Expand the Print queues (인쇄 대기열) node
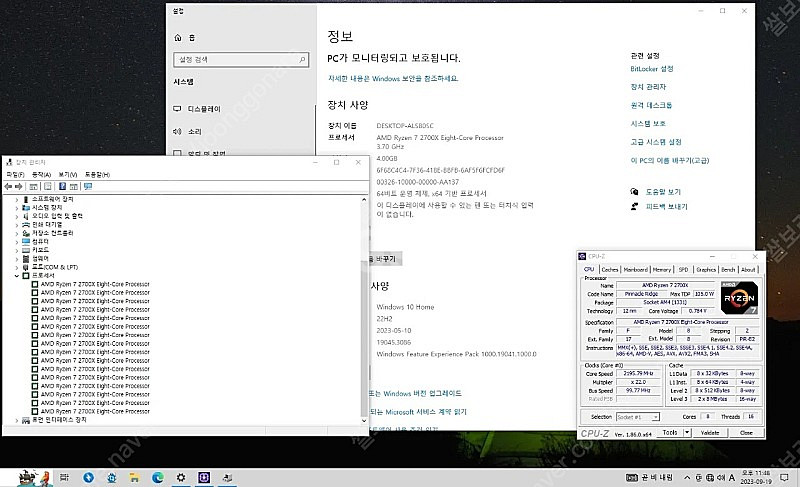 coord(17,225)
